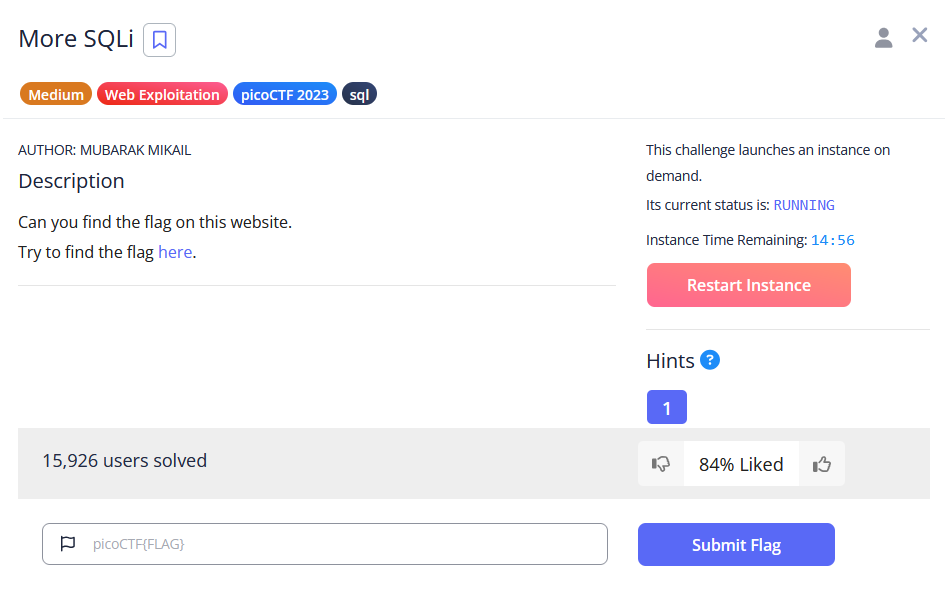The image size is (950, 602).
Task: Click the RUNNING instance status text
Action: click(804, 205)
